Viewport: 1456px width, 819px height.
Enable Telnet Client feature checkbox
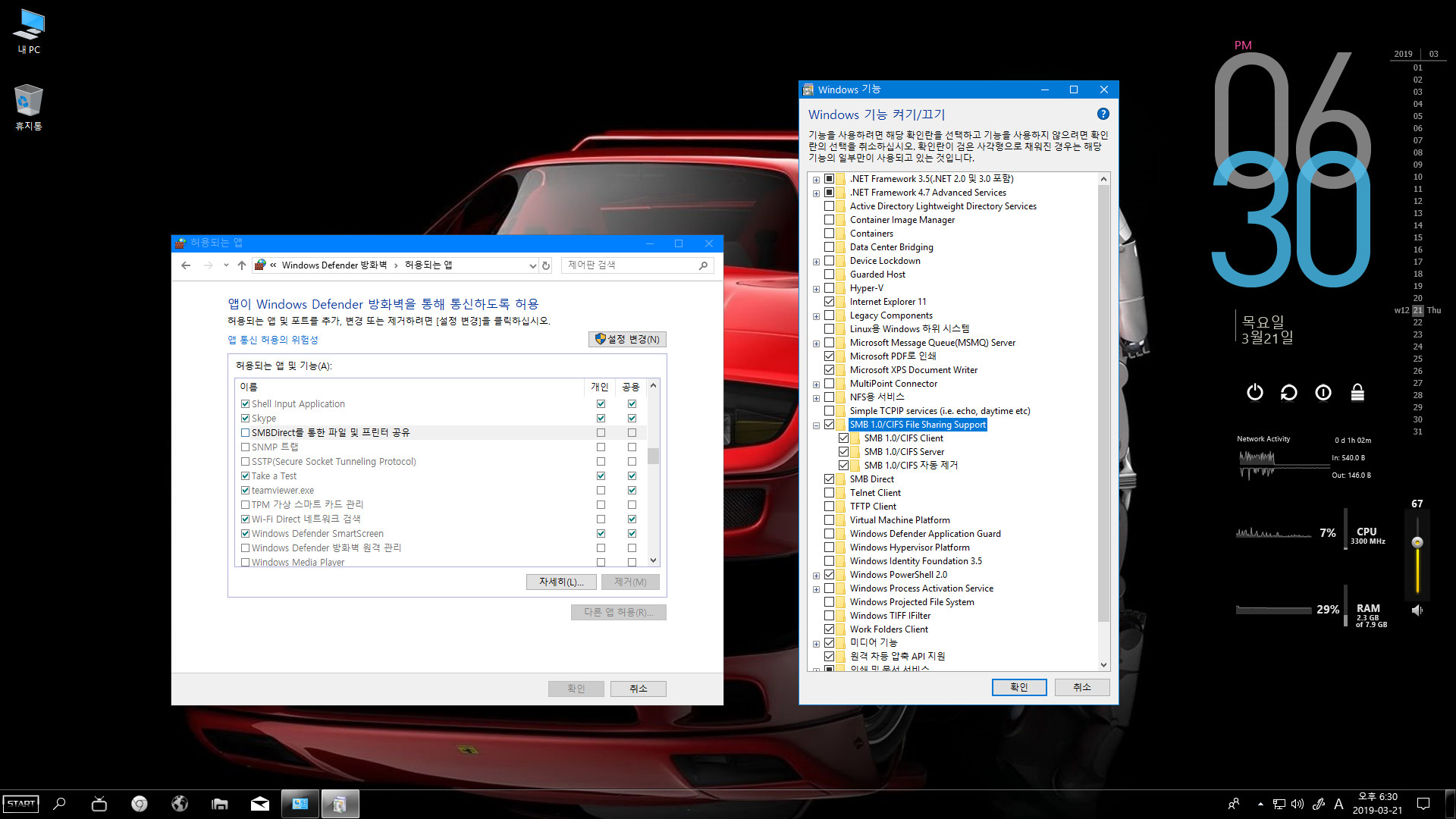pos(829,493)
